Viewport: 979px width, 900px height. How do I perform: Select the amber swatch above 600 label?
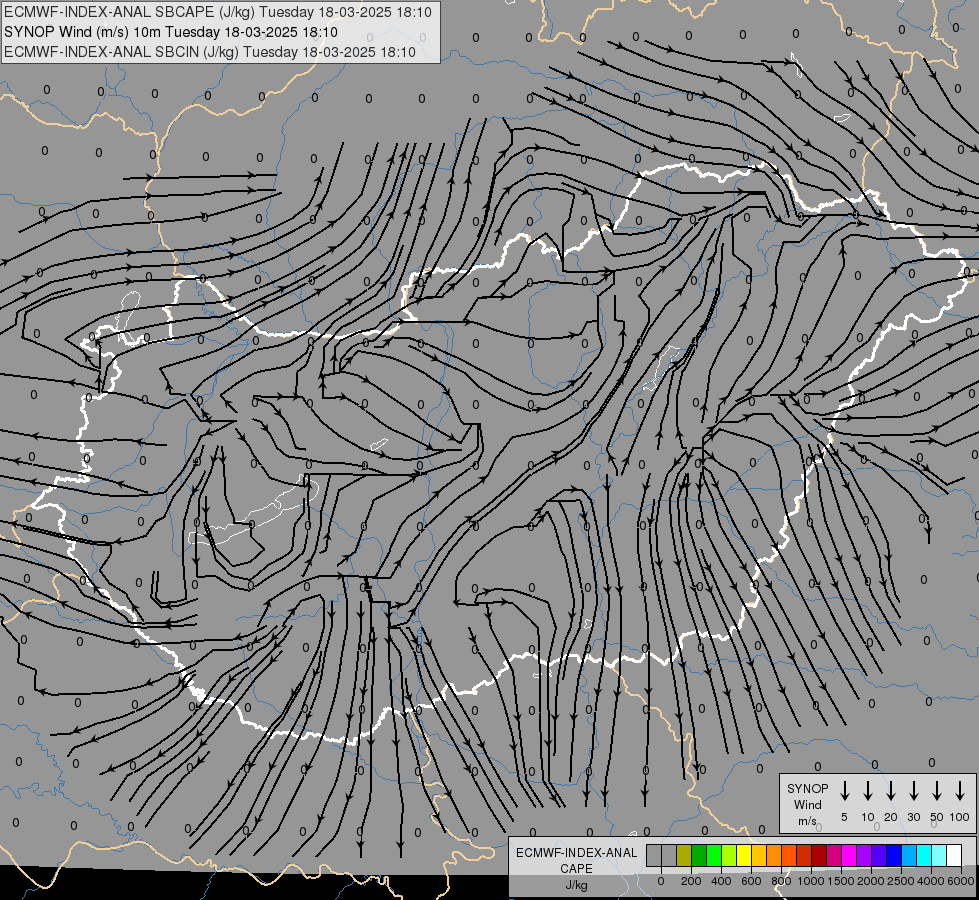click(759, 855)
